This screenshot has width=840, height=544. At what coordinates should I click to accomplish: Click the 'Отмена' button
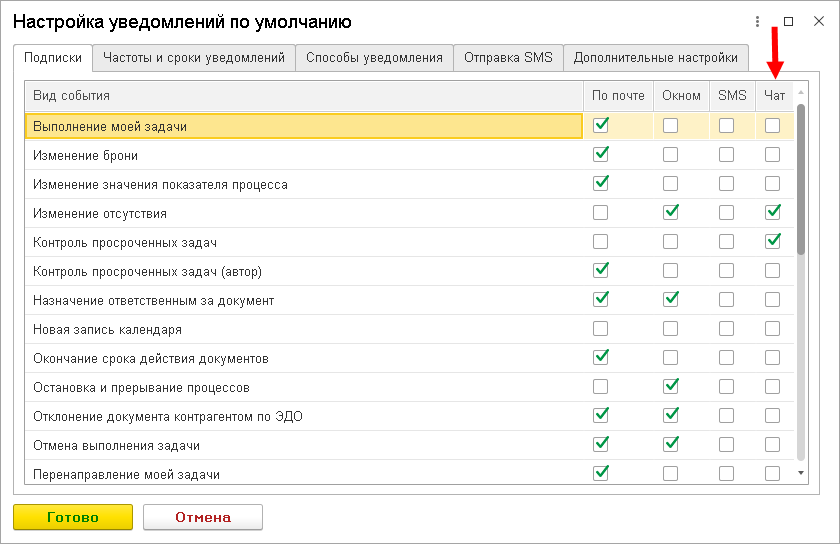pos(203,517)
